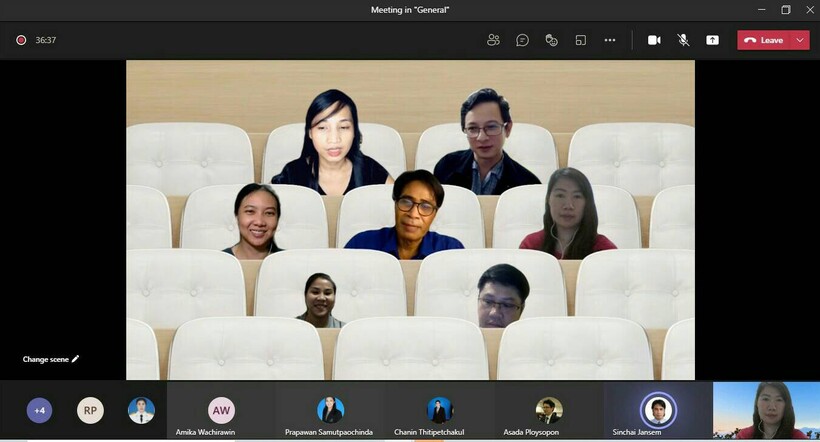Viewport: 820px width, 442px height.
Task: Select Chanin Thitipetchakul participant tile
Action: (x=439, y=410)
